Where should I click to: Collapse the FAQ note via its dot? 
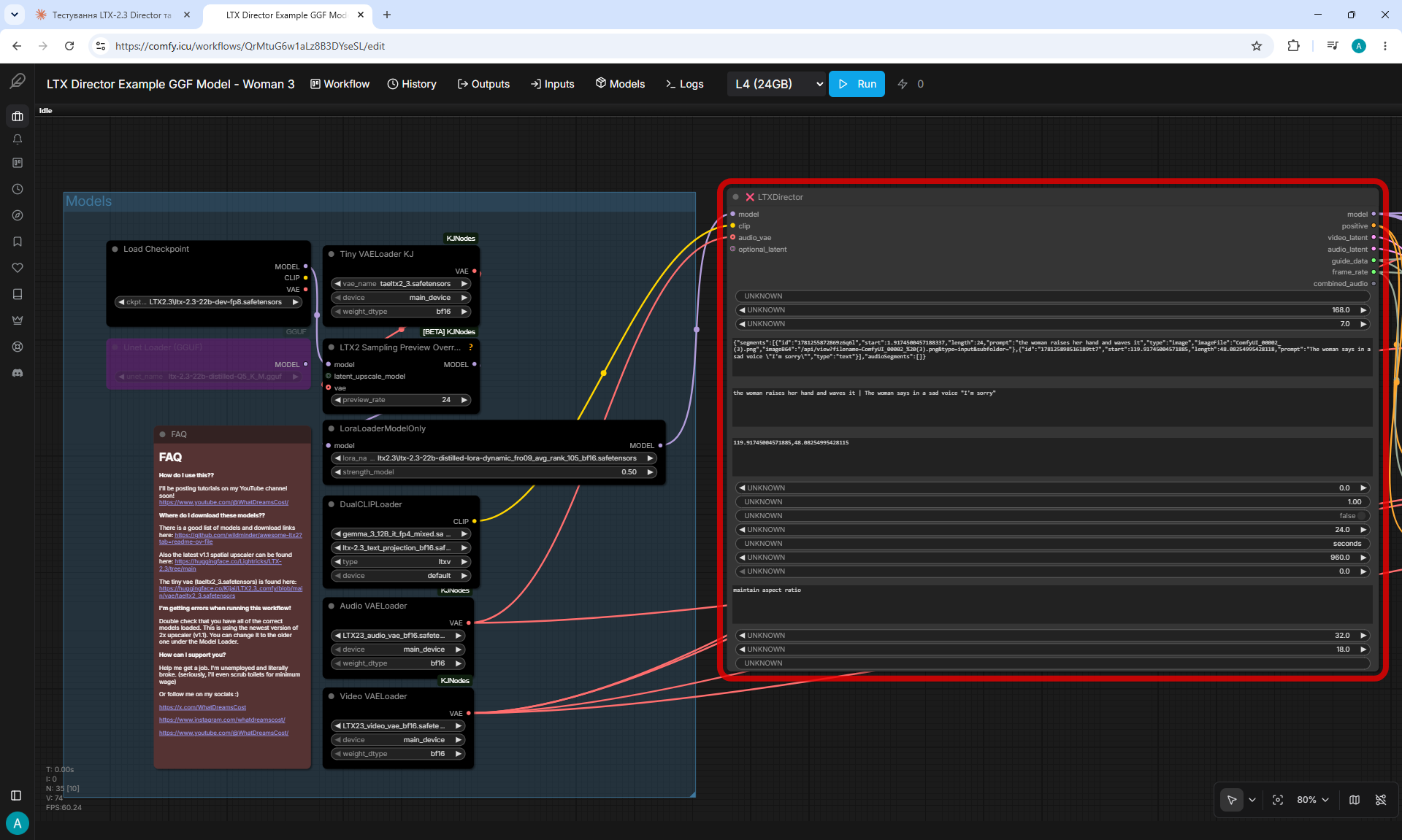(162, 434)
